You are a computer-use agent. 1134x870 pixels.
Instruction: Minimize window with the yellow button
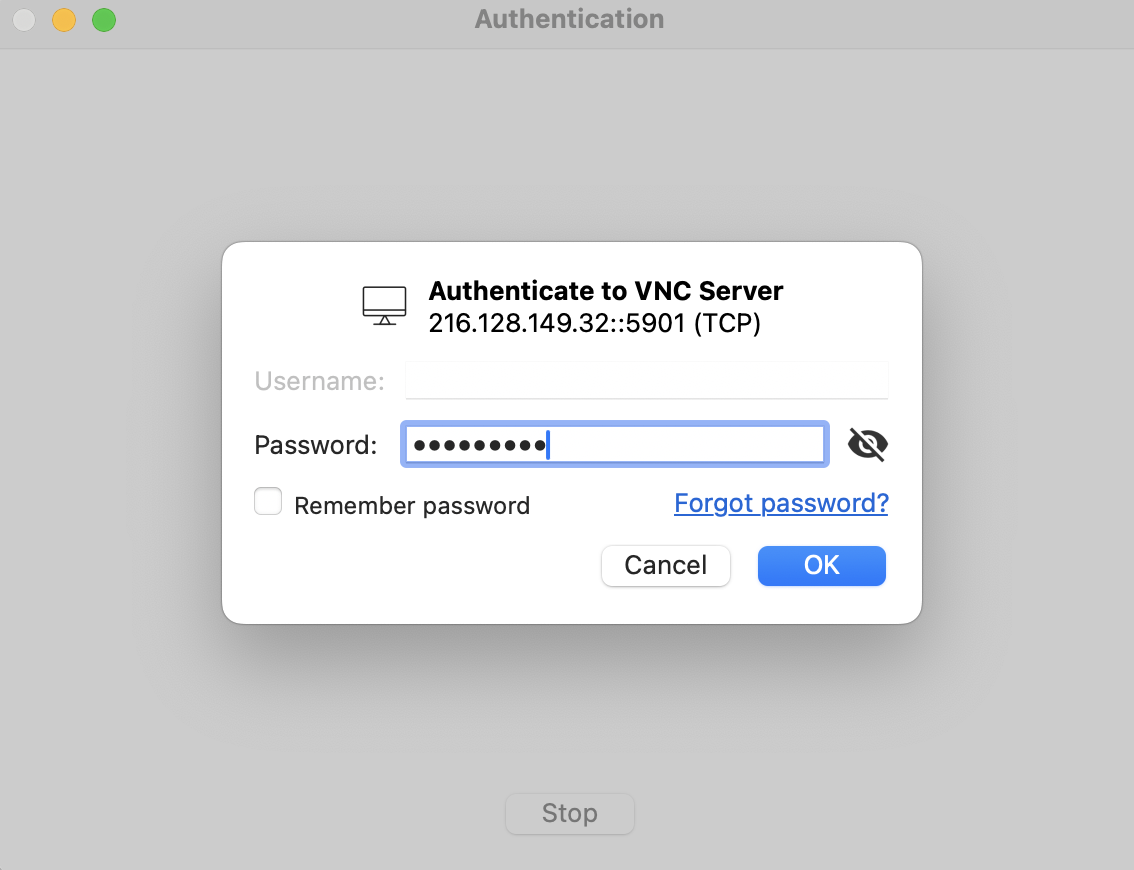[64, 20]
